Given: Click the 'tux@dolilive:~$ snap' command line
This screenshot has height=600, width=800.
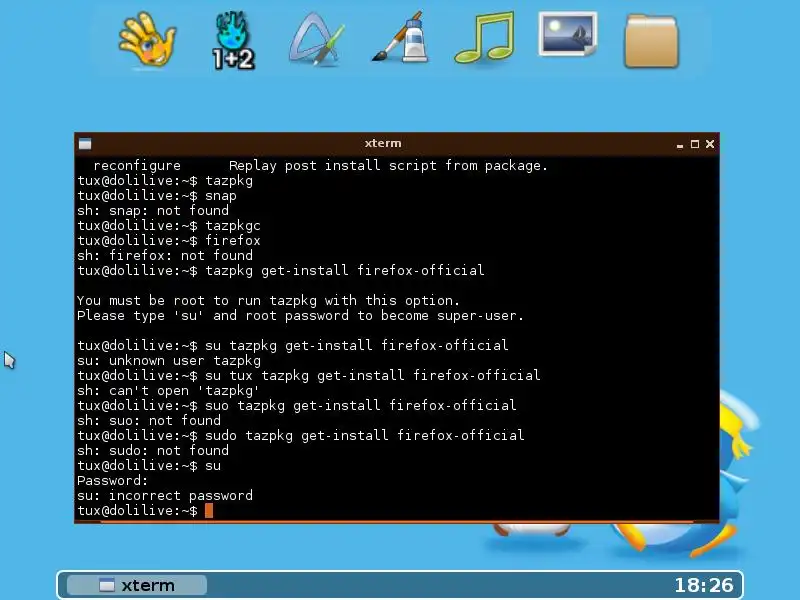Looking at the screenshot, I should [157, 195].
